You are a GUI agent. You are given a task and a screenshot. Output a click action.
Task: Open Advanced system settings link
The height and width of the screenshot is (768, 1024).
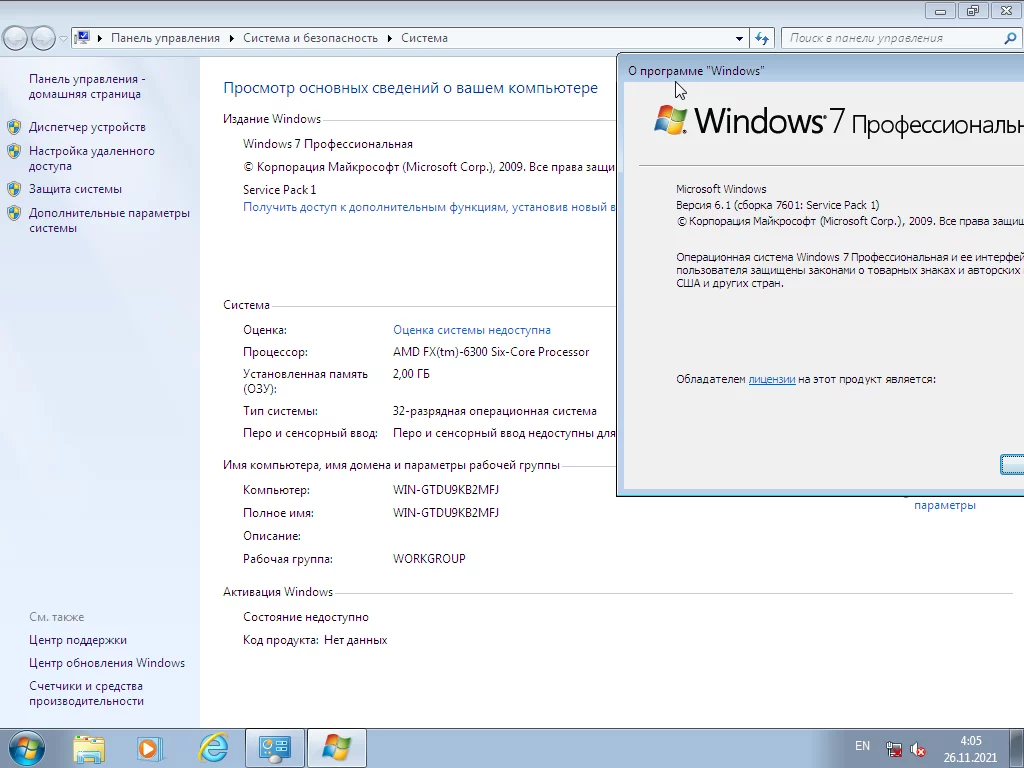click(109, 220)
